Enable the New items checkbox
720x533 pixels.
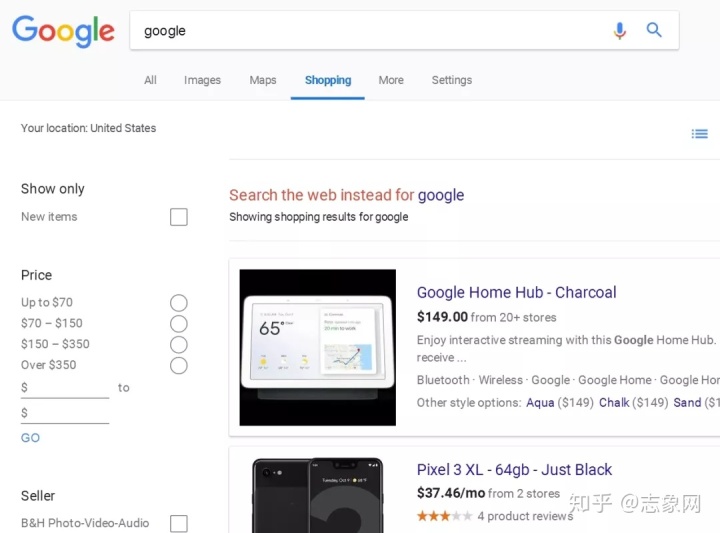(x=179, y=217)
